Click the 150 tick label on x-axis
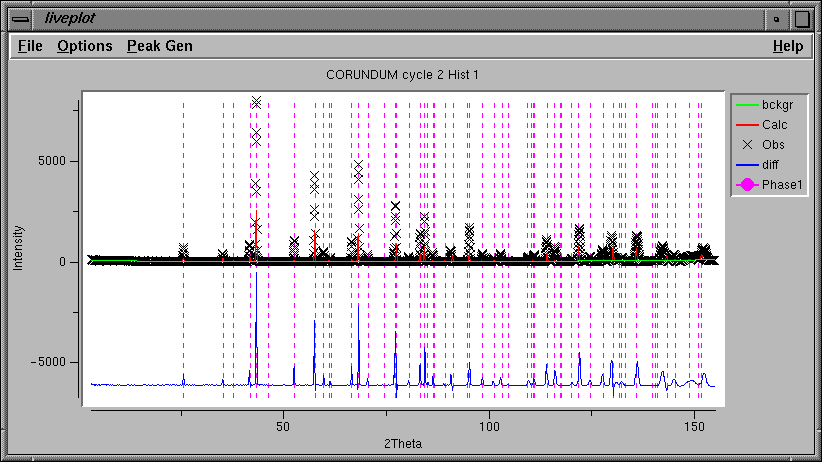 (695, 426)
